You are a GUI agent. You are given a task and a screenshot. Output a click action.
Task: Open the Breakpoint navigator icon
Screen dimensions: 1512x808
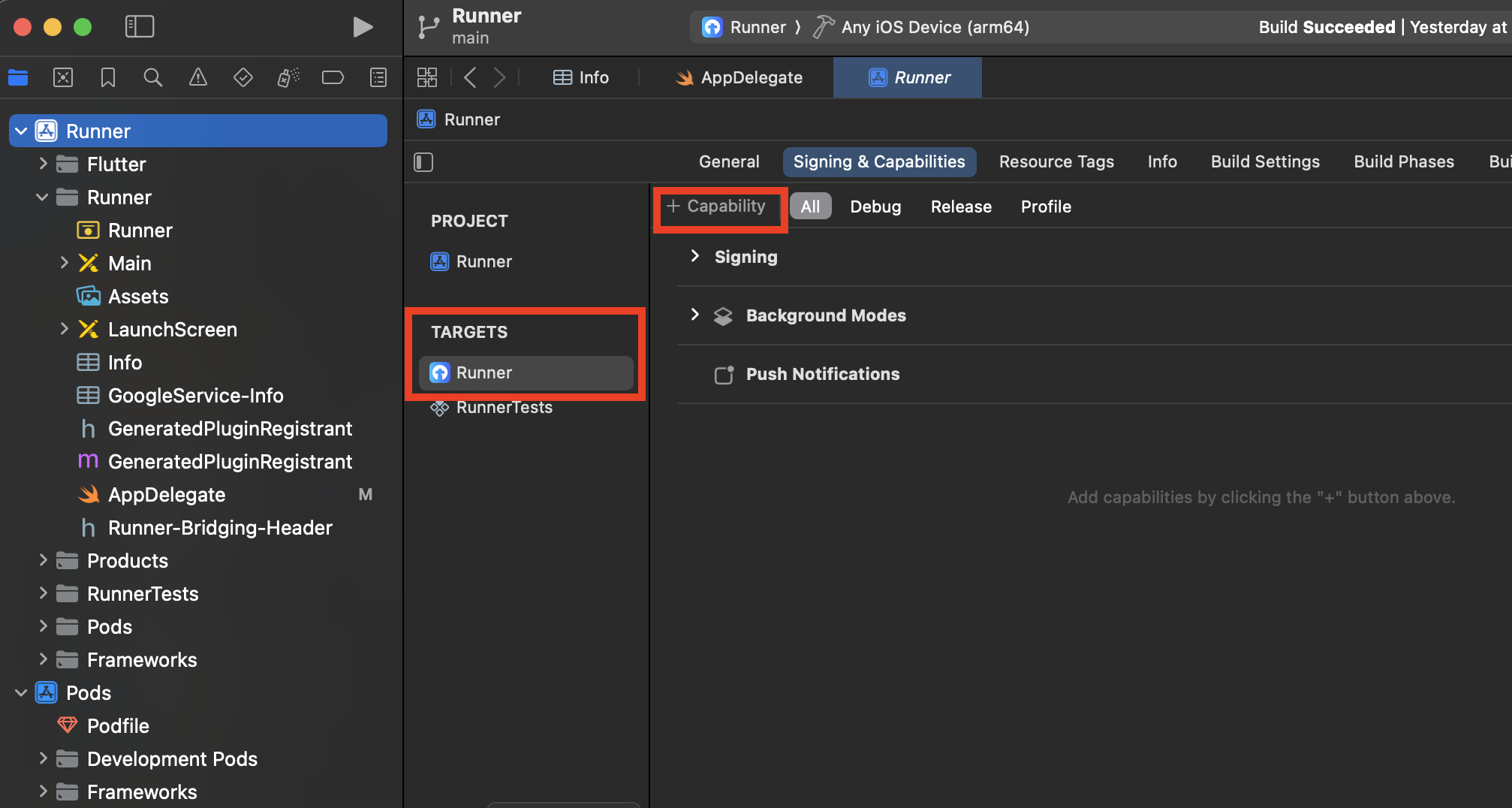tap(333, 77)
